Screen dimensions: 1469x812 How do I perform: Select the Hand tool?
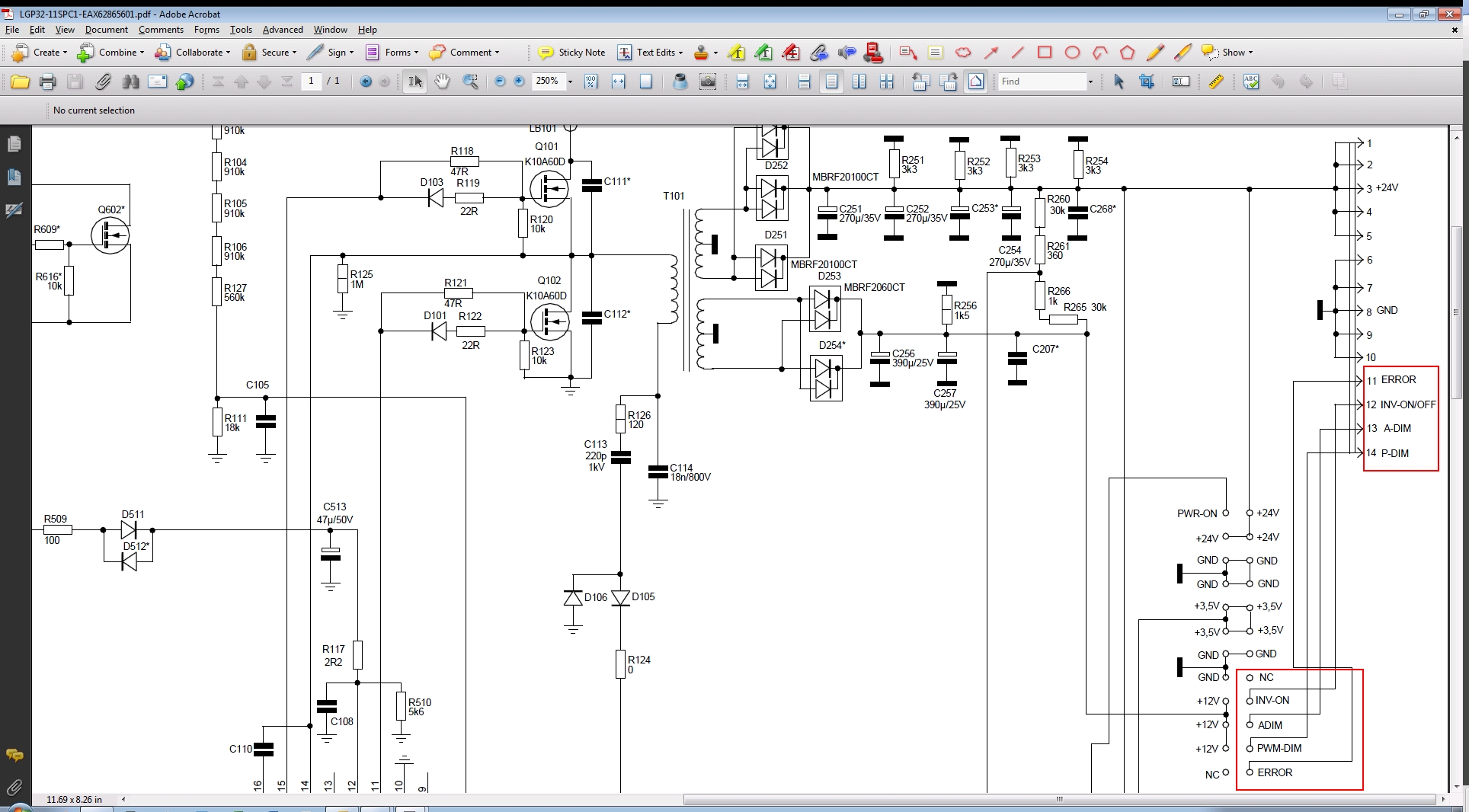pos(442,82)
